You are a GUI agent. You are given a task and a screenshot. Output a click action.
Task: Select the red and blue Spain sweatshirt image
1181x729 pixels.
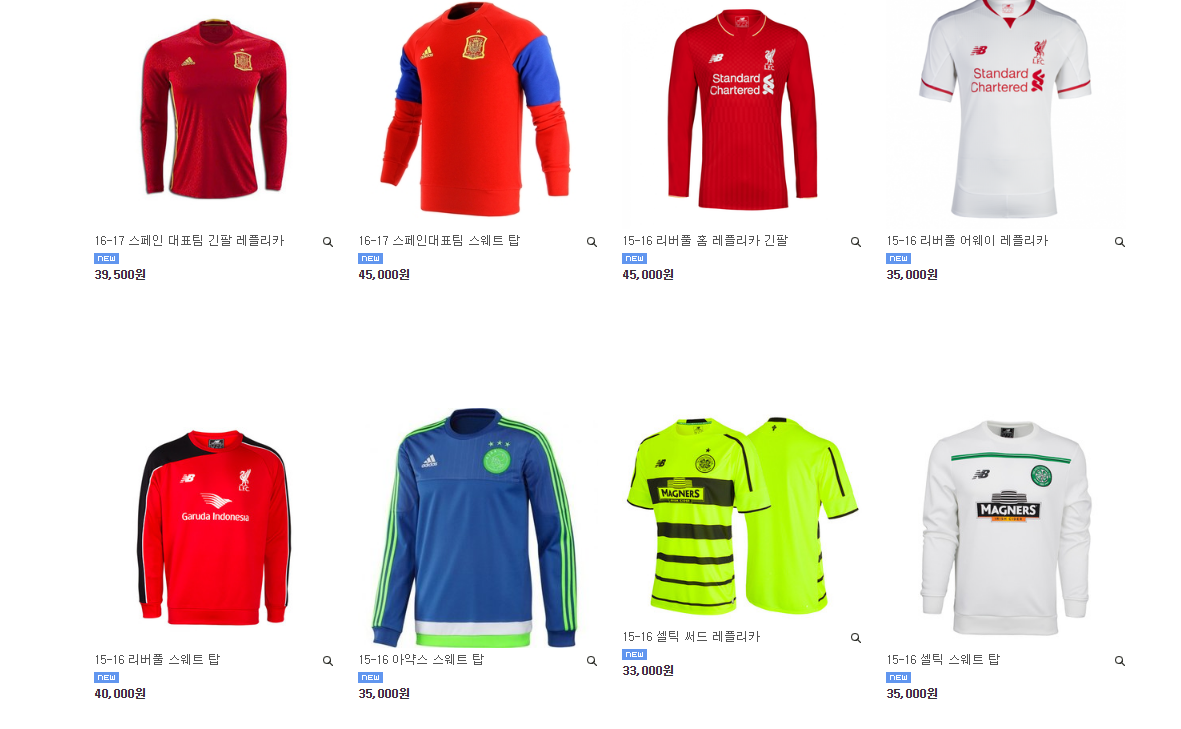[475, 109]
